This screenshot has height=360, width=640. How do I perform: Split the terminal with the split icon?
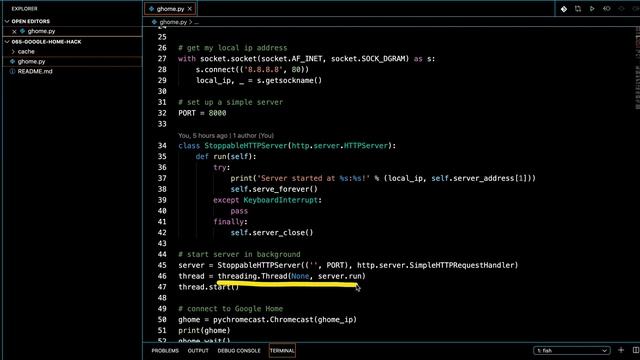636,350
